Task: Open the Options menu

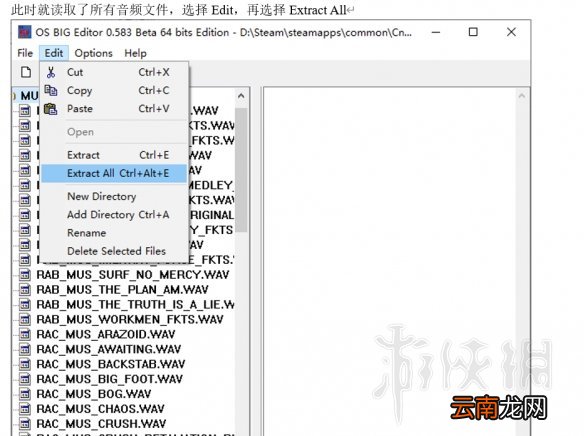Action: 93,53
